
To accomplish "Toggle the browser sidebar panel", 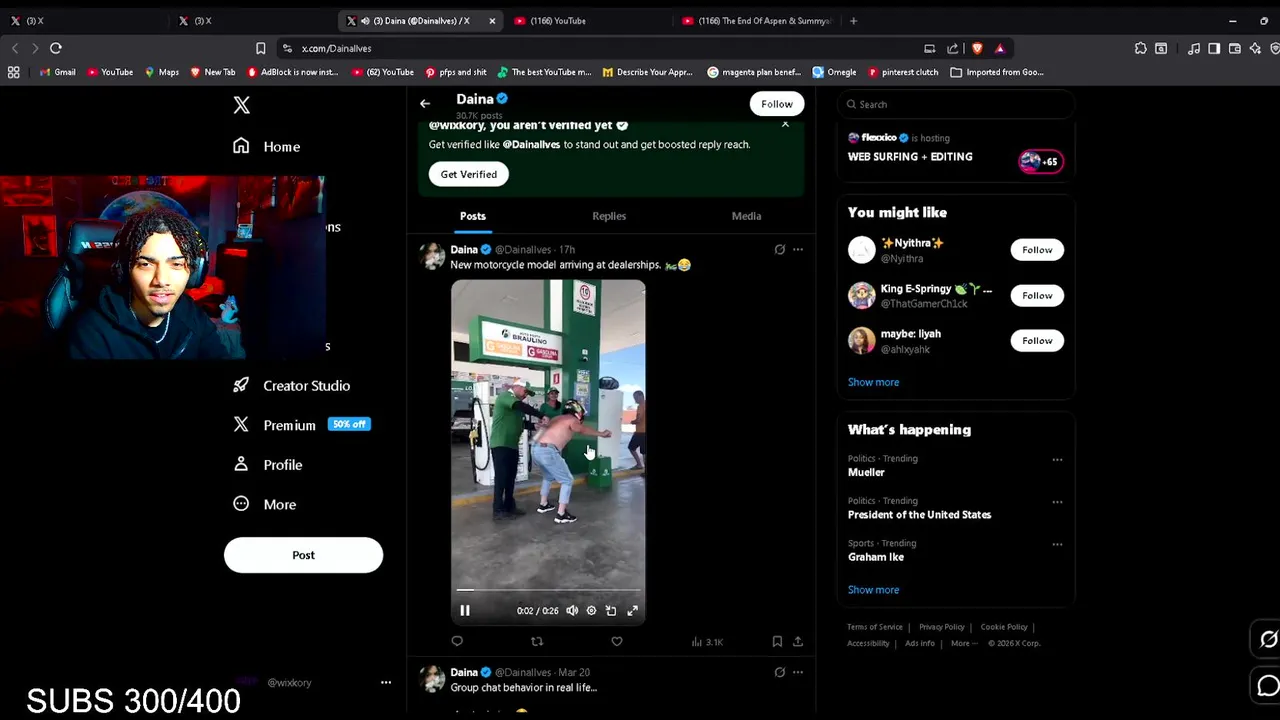I will click(1214, 48).
